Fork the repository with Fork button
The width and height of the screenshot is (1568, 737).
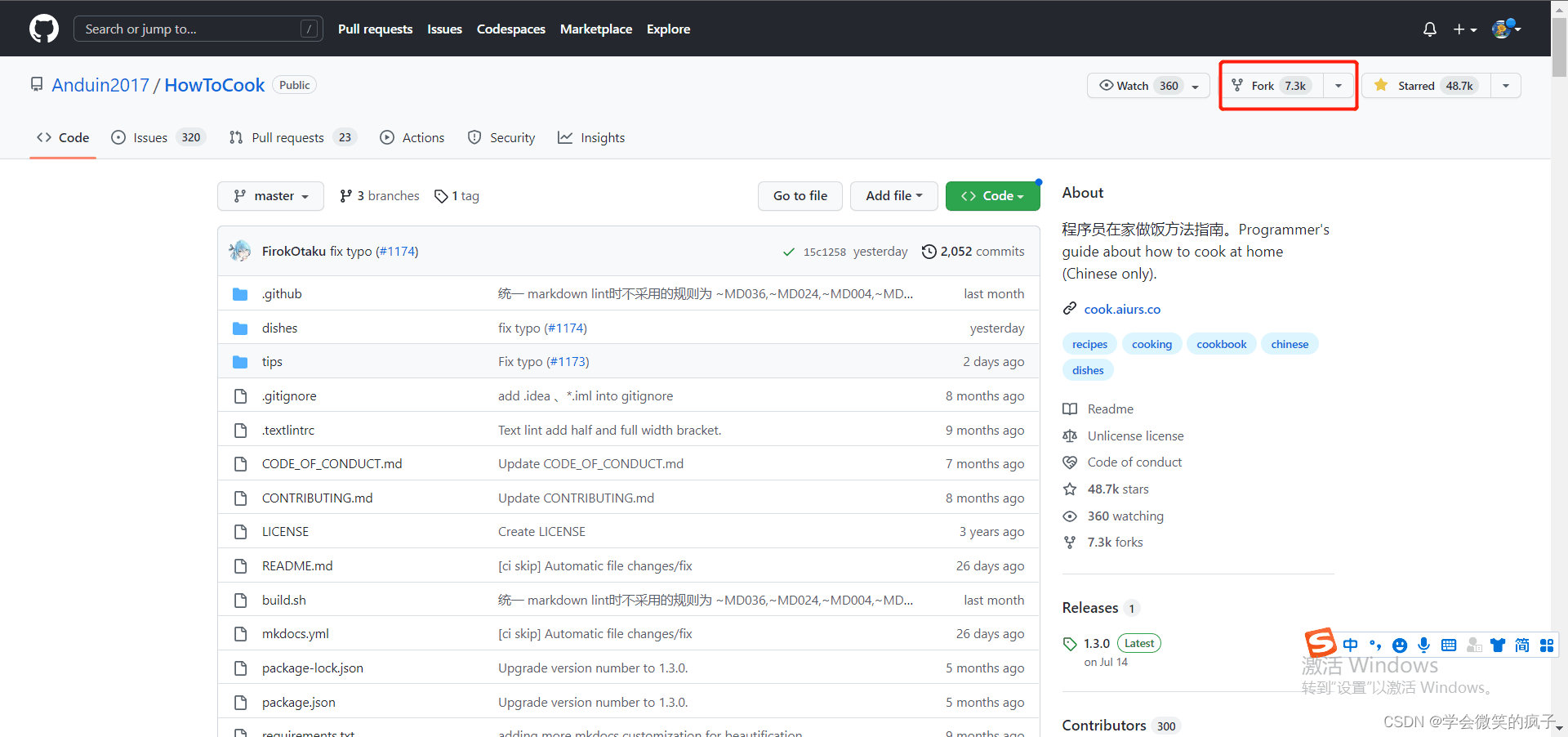(1272, 86)
